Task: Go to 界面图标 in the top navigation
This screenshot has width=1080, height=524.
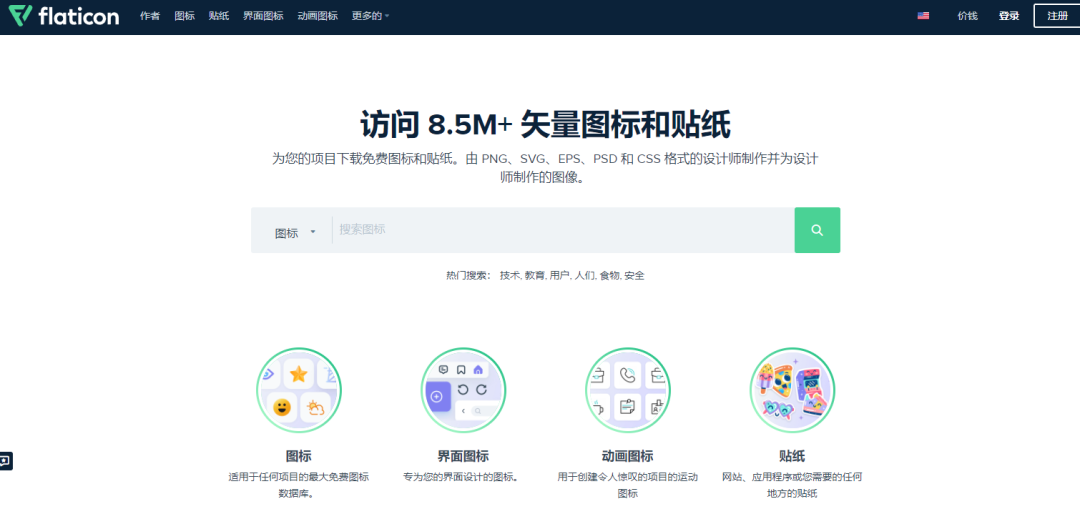Action: point(263,16)
